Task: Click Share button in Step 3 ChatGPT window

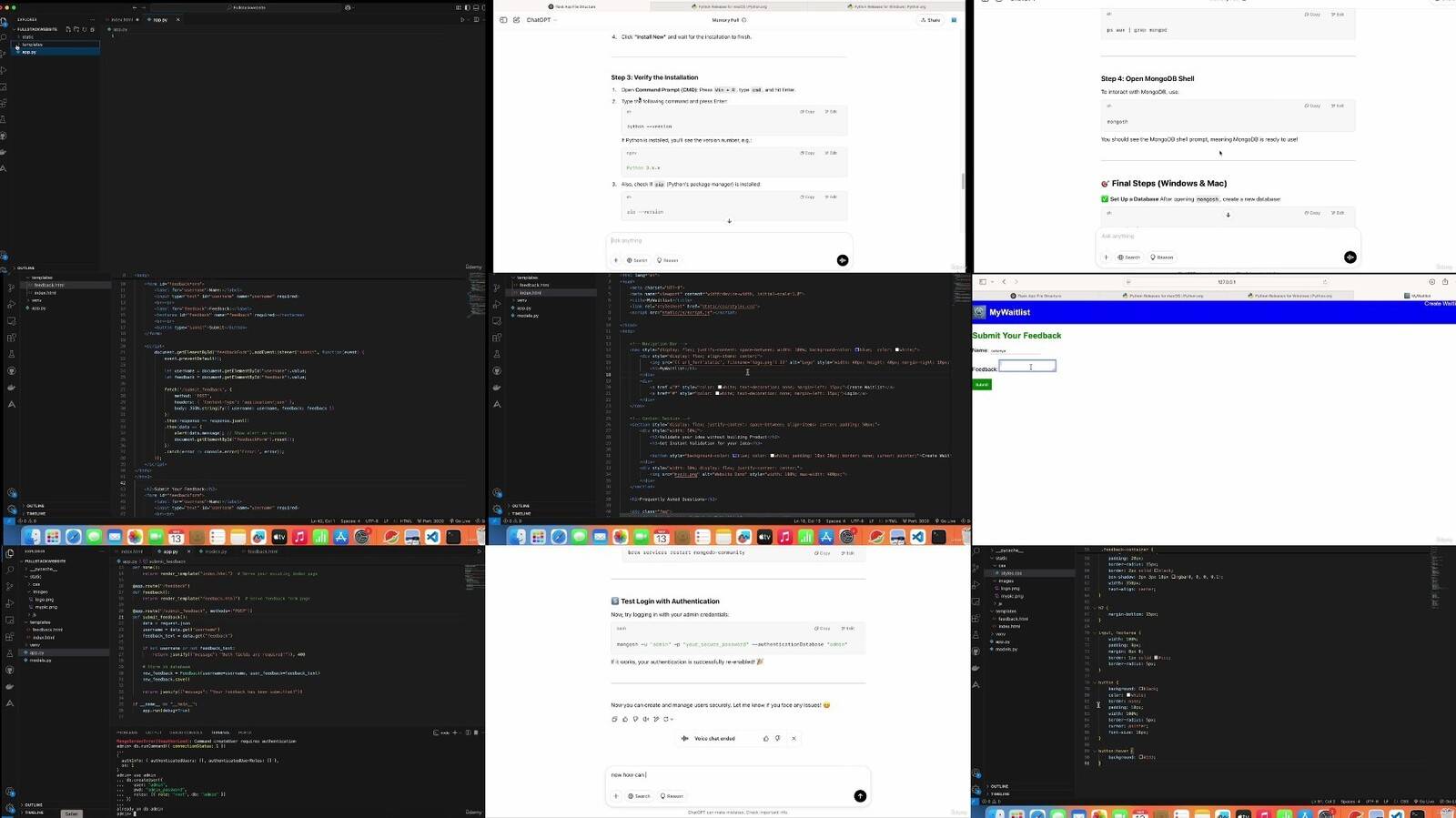Action: tap(930, 20)
